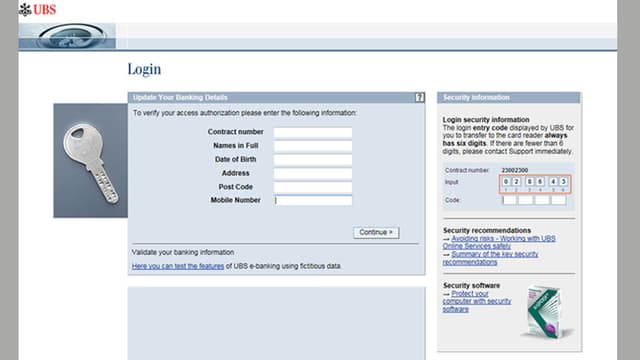Focus the Names in Full field
The width and height of the screenshot is (640, 360).
pos(313,146)
